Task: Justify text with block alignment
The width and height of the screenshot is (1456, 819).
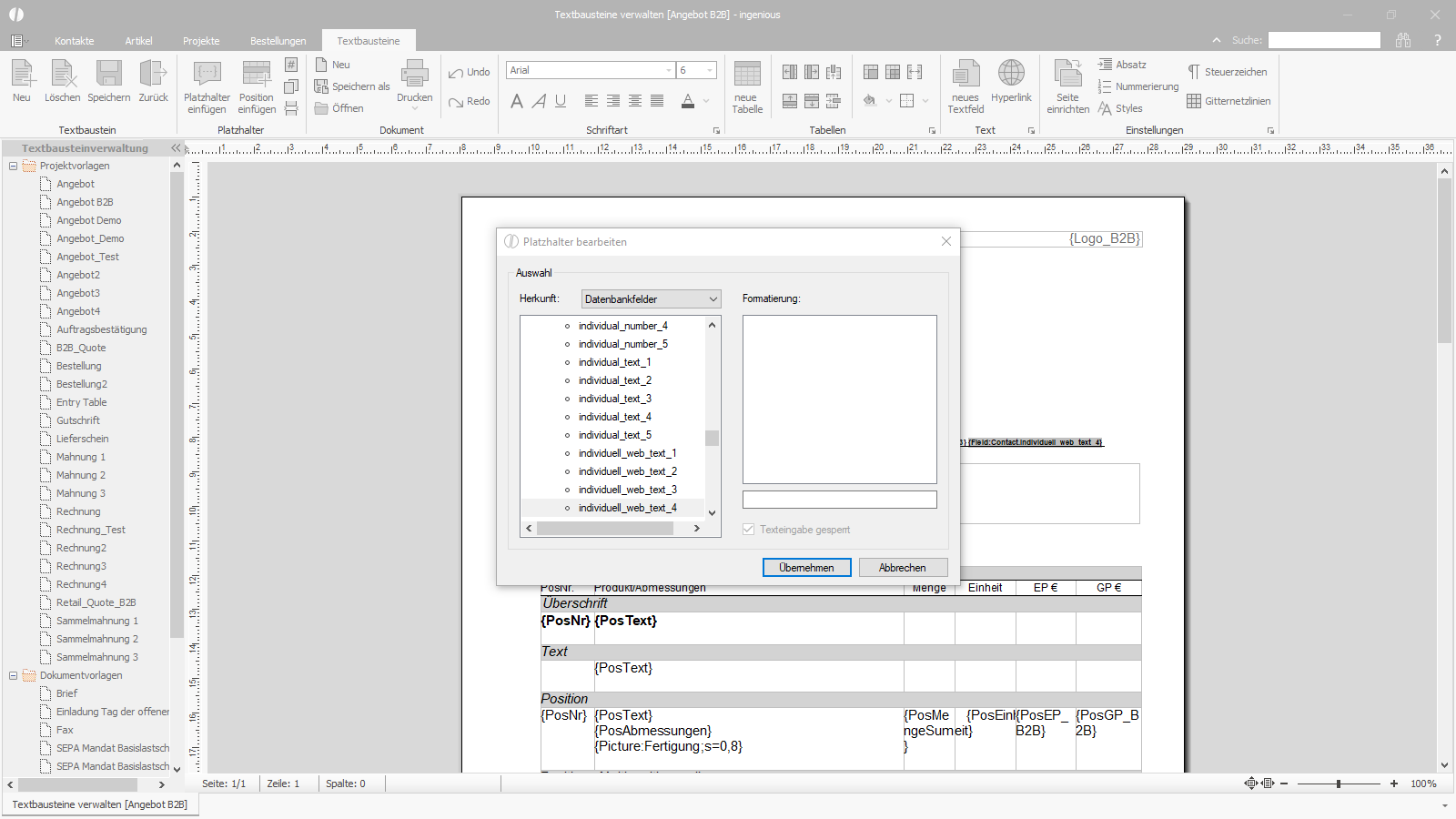Action: click(657, 101)
